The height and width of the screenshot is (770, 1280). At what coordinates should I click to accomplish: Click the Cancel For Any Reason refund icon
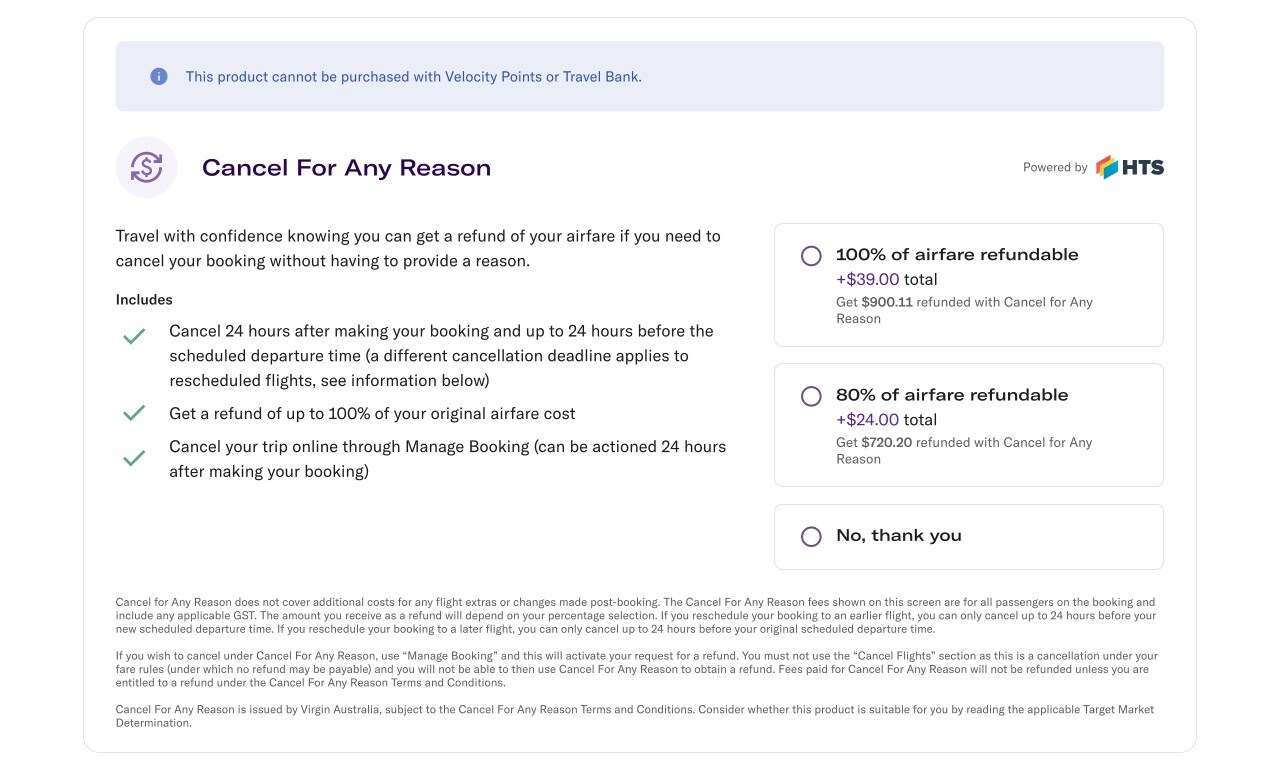146,167
